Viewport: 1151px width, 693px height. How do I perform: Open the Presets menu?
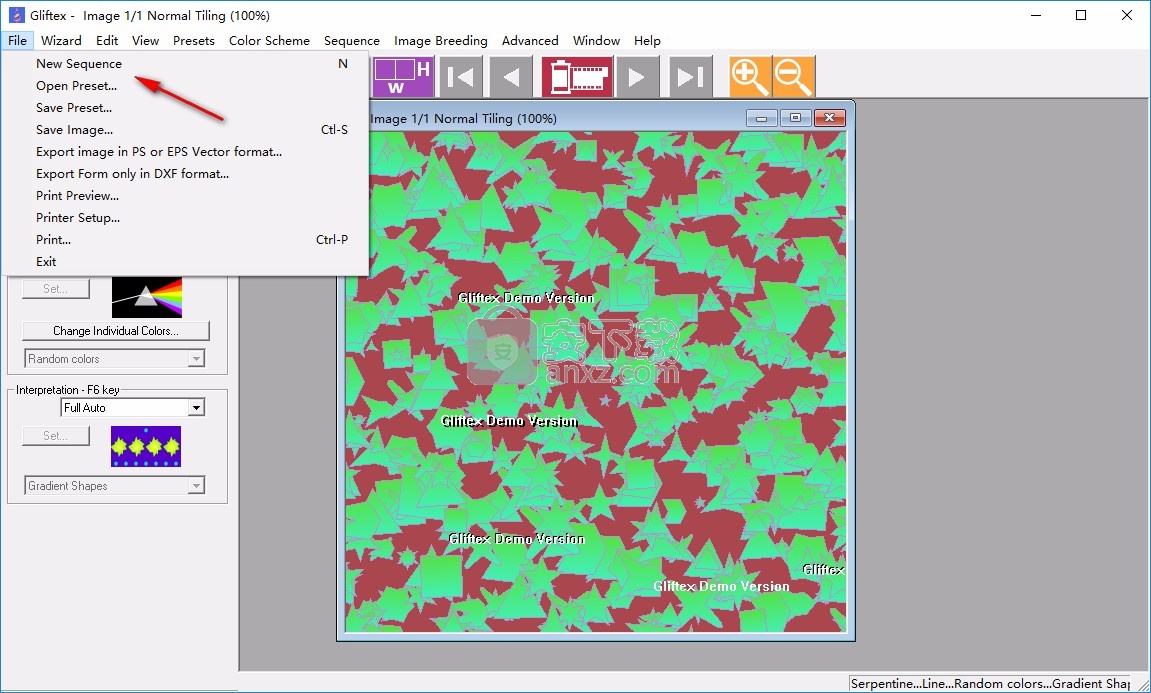tap(194, 40)
